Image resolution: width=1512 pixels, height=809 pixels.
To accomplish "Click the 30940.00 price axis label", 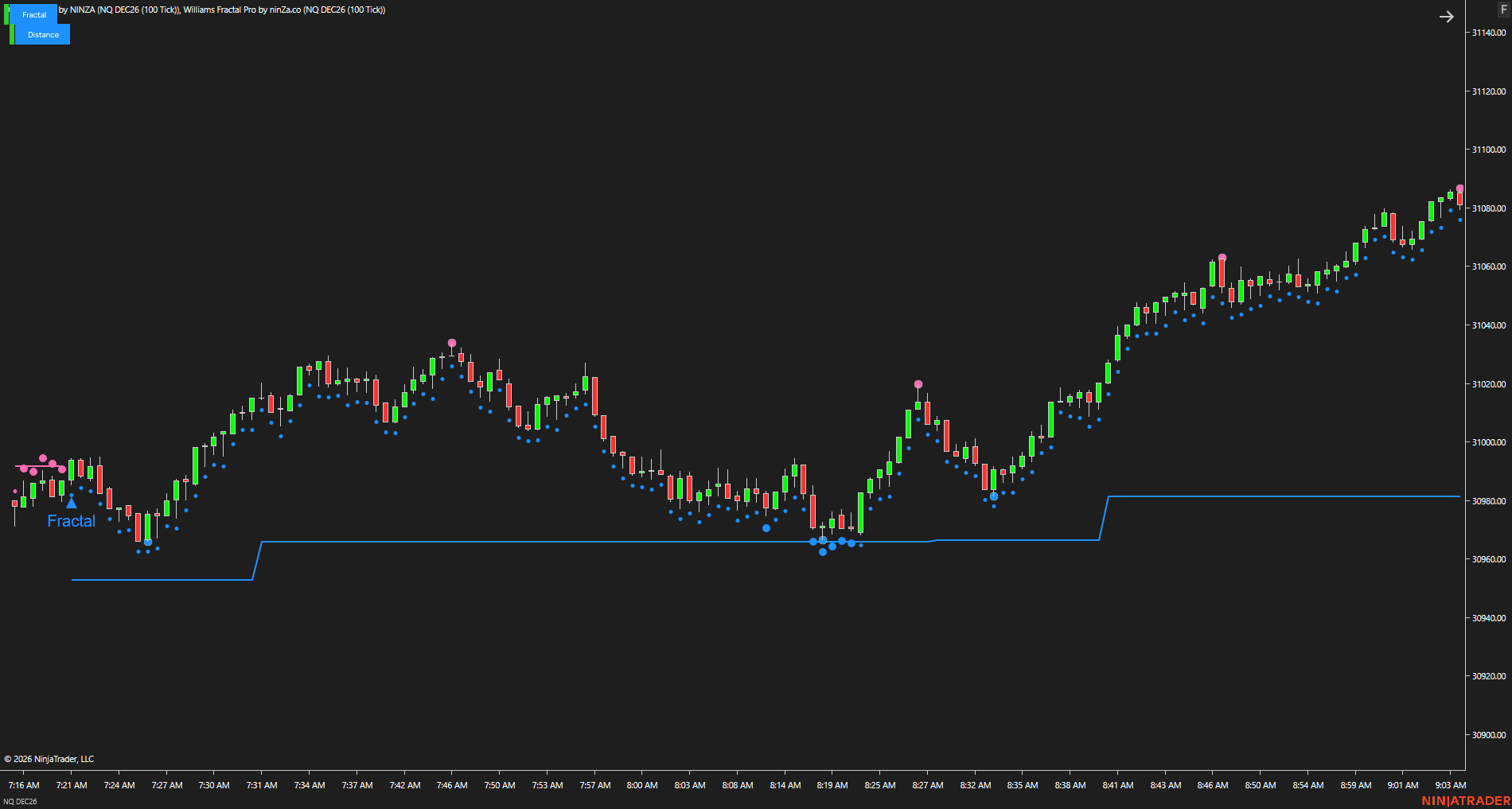I will (1488, 618).
